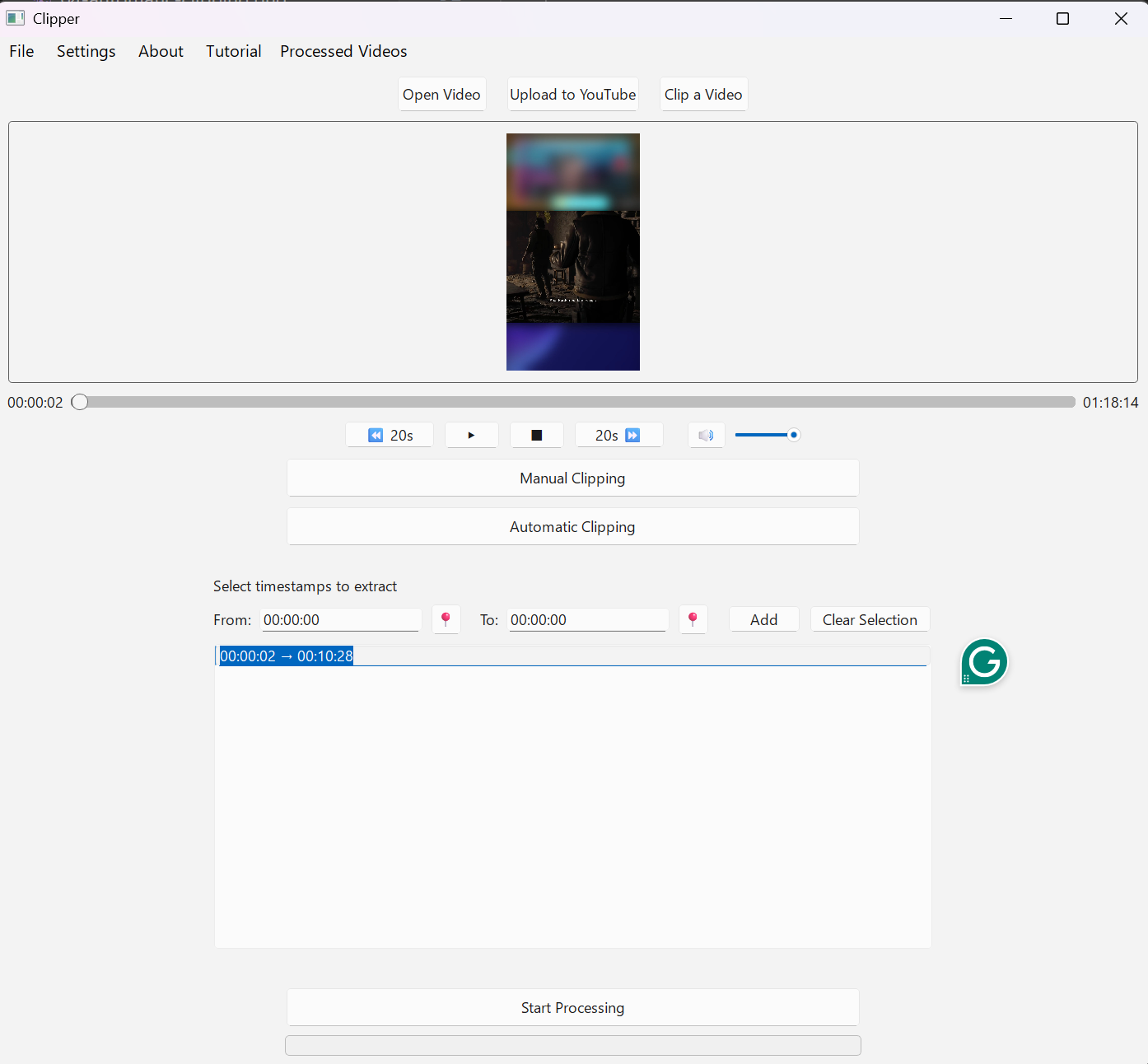Image resolution: width=1148 pixels, height=1064 pixels.
Task: Open the File menu
Action: tap(21, 51)
